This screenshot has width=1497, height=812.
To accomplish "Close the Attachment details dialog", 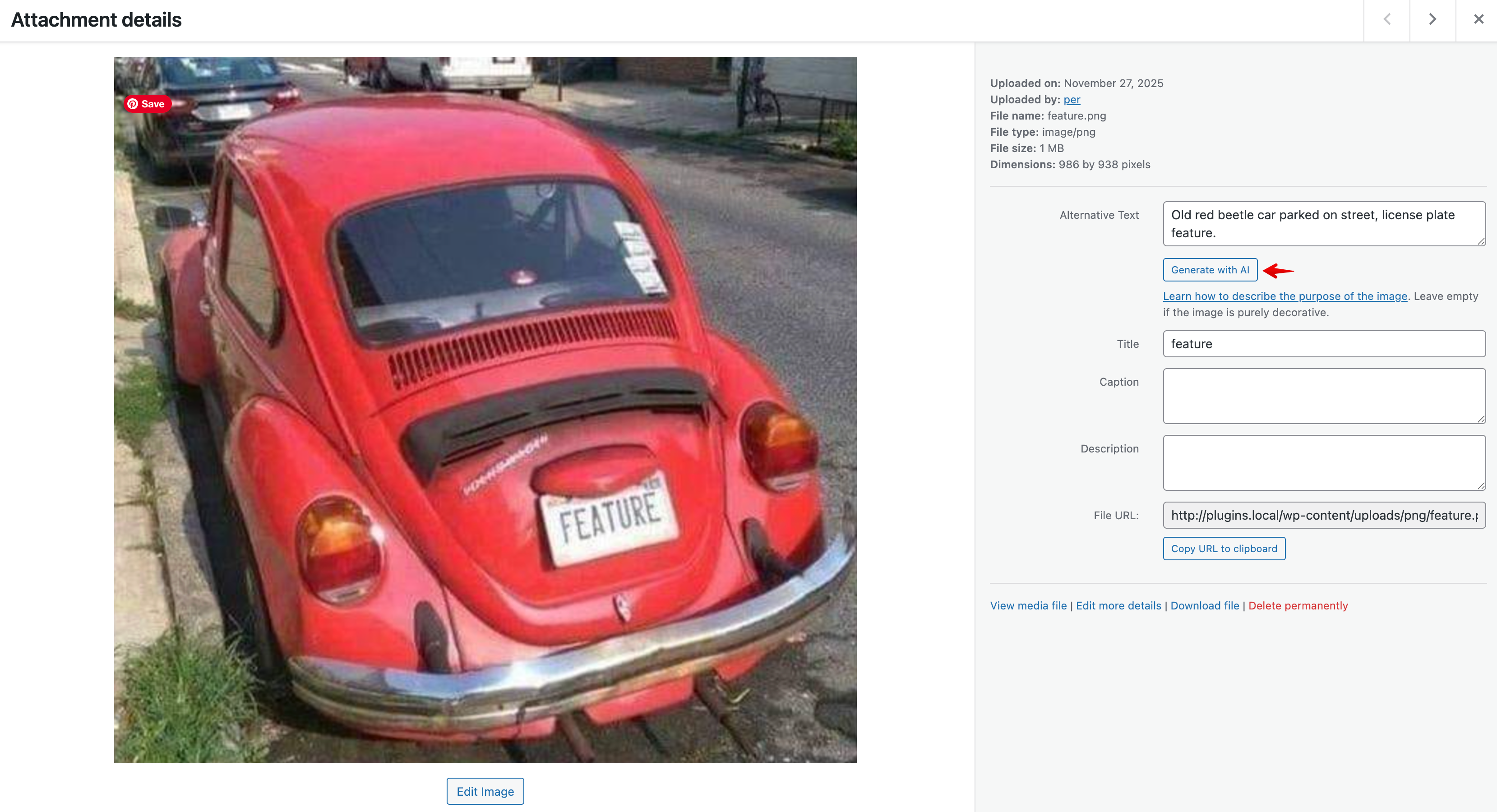I will [1479, 20].
